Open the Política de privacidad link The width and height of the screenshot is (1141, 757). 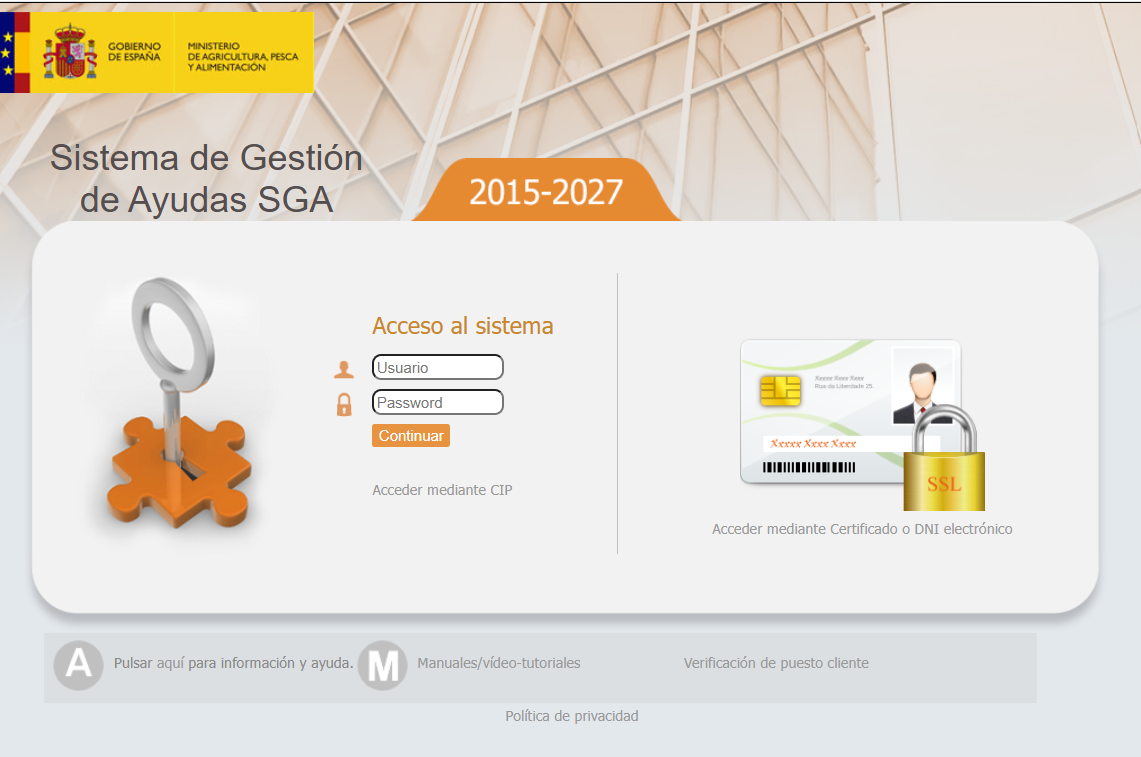pos(571,716)
